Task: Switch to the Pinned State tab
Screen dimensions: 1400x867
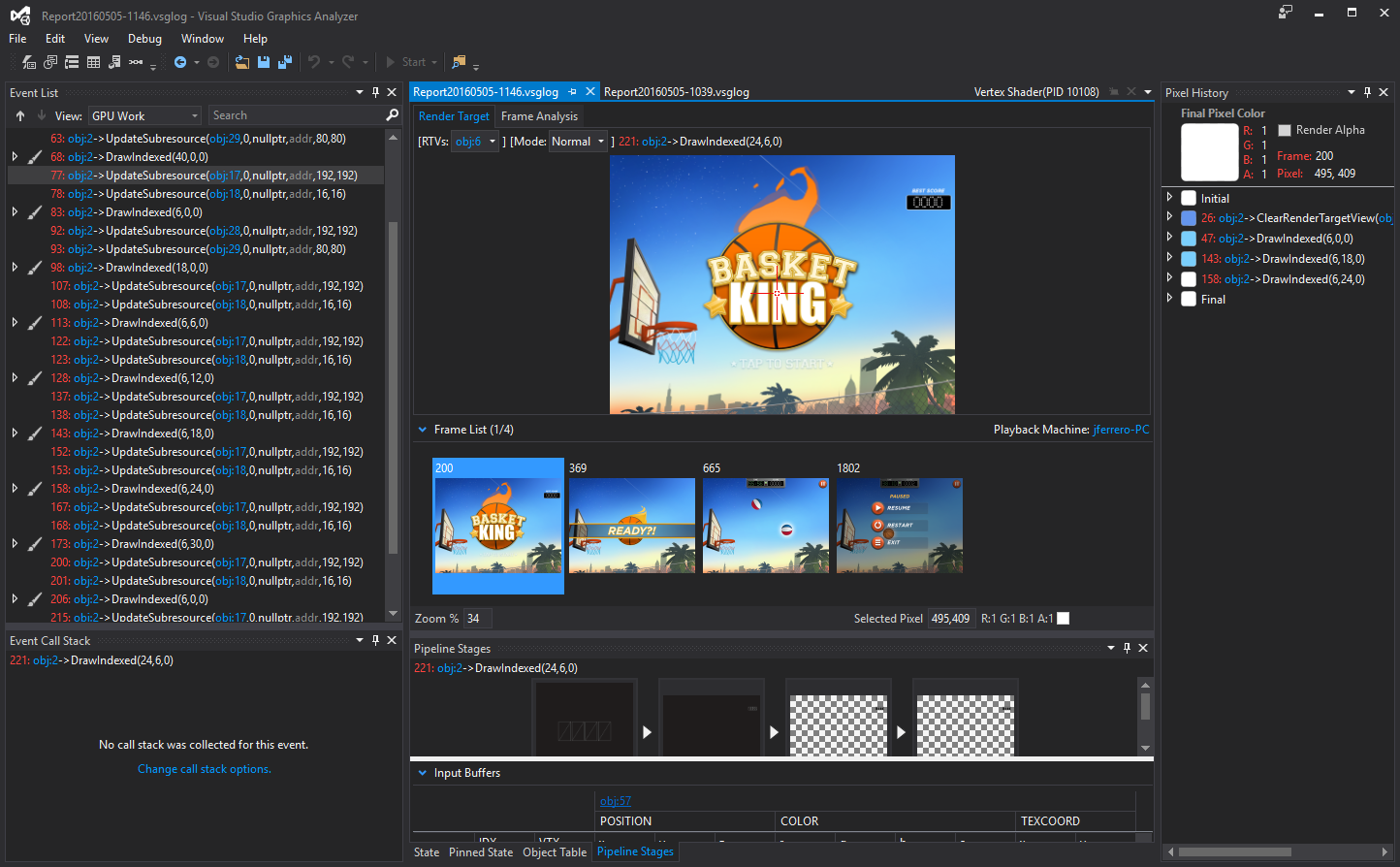Action: [481, 852]
